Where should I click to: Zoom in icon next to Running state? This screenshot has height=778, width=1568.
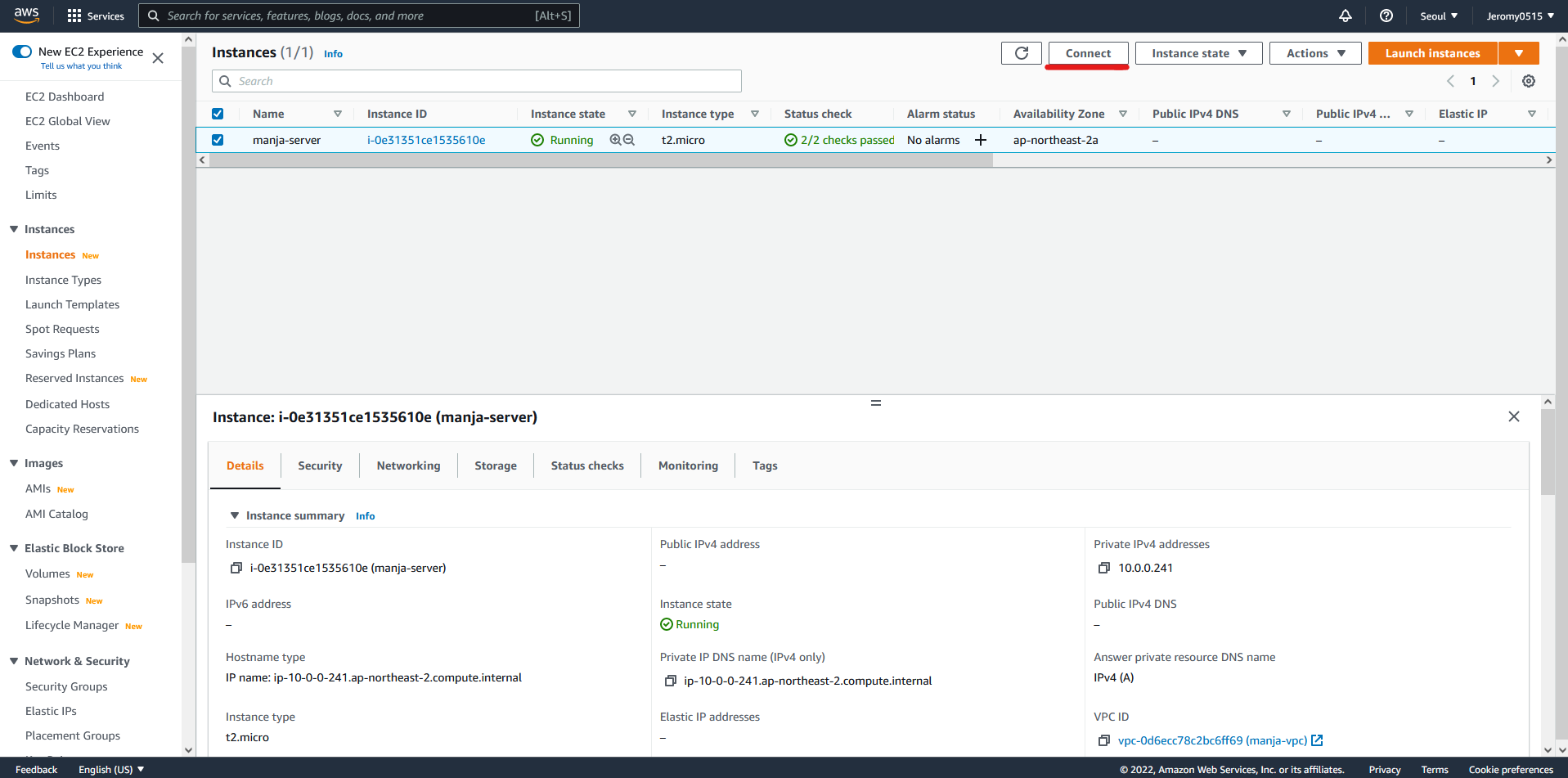[615, 140]
